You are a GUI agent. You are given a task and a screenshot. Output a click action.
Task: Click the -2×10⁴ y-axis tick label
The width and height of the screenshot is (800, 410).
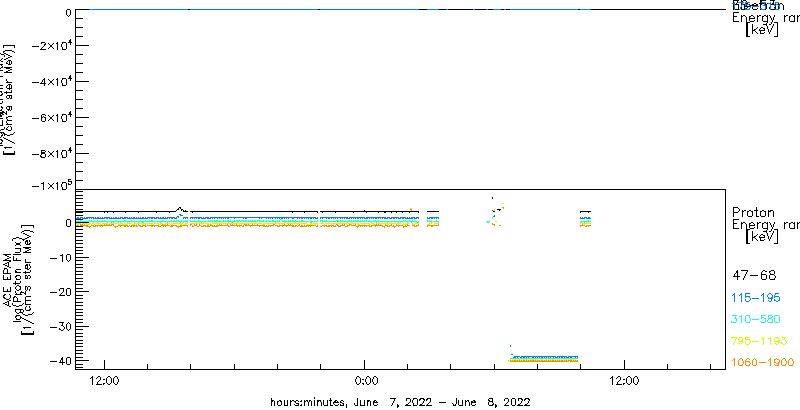(x=52, y=46)
